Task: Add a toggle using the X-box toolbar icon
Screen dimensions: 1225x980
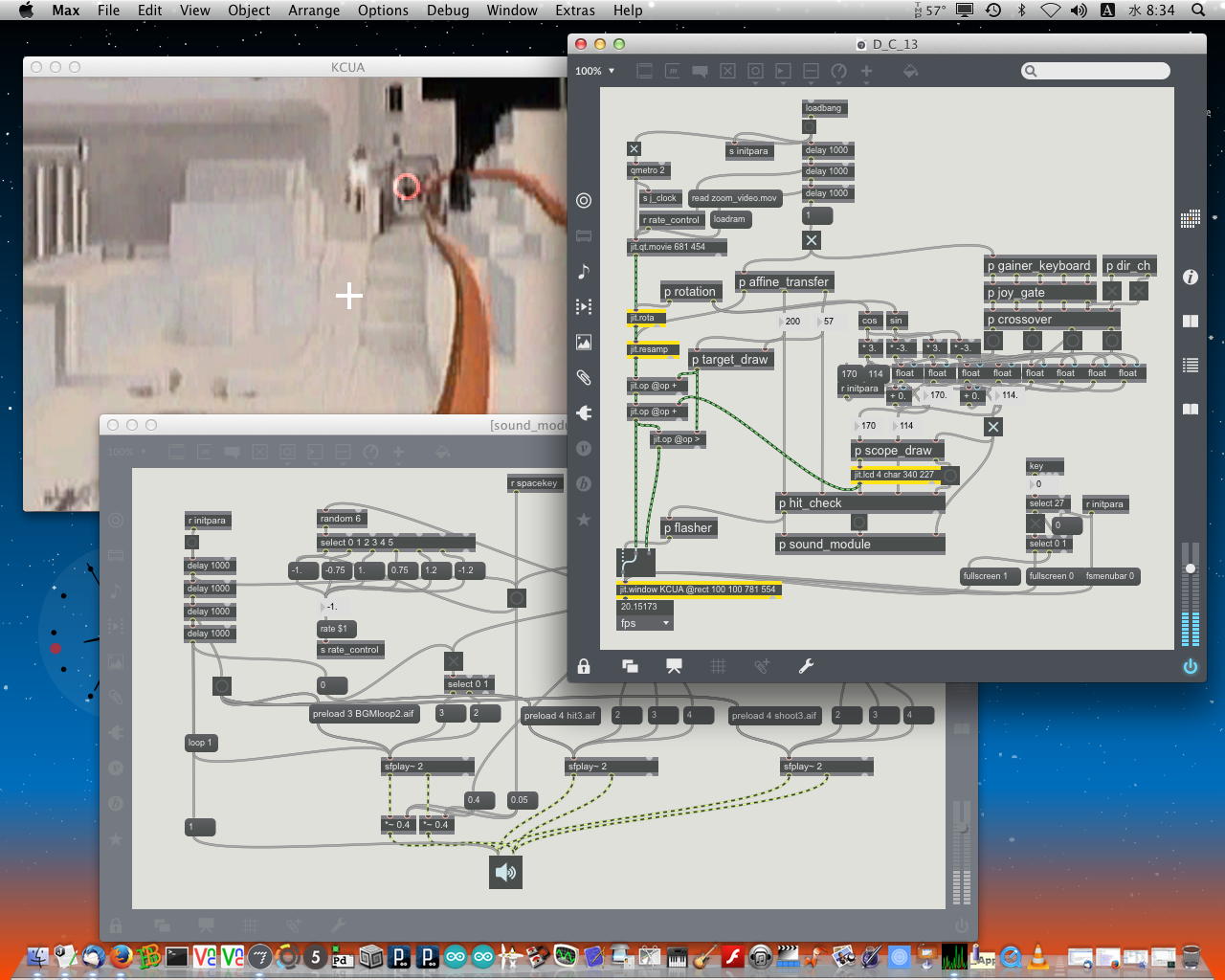Action: click(727, 71)
